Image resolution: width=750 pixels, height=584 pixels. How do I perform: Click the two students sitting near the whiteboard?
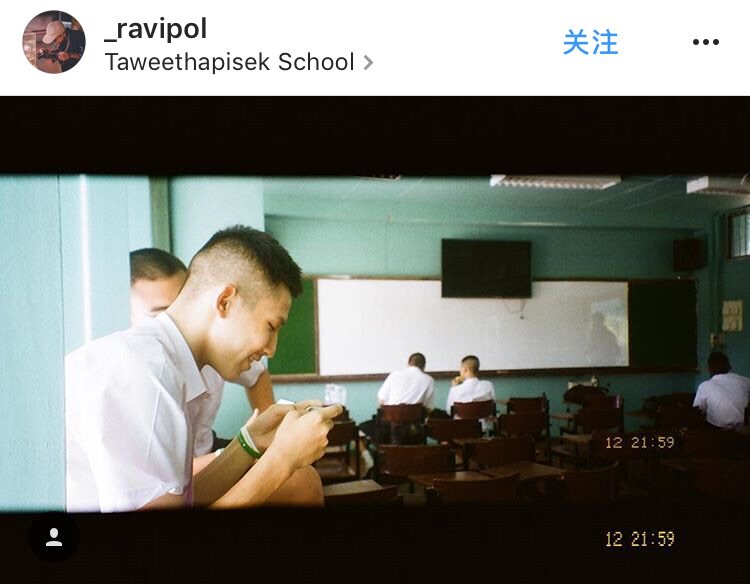coord(436,383)
